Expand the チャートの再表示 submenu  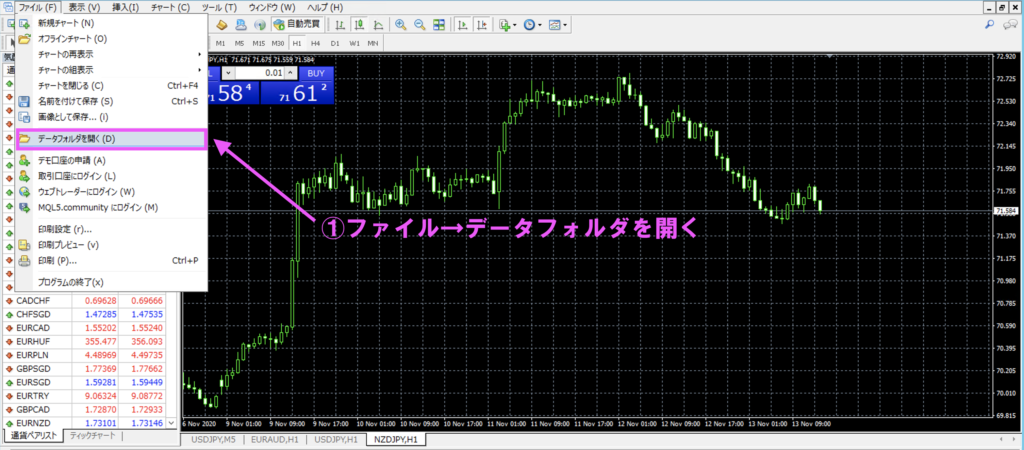point(111,54)
